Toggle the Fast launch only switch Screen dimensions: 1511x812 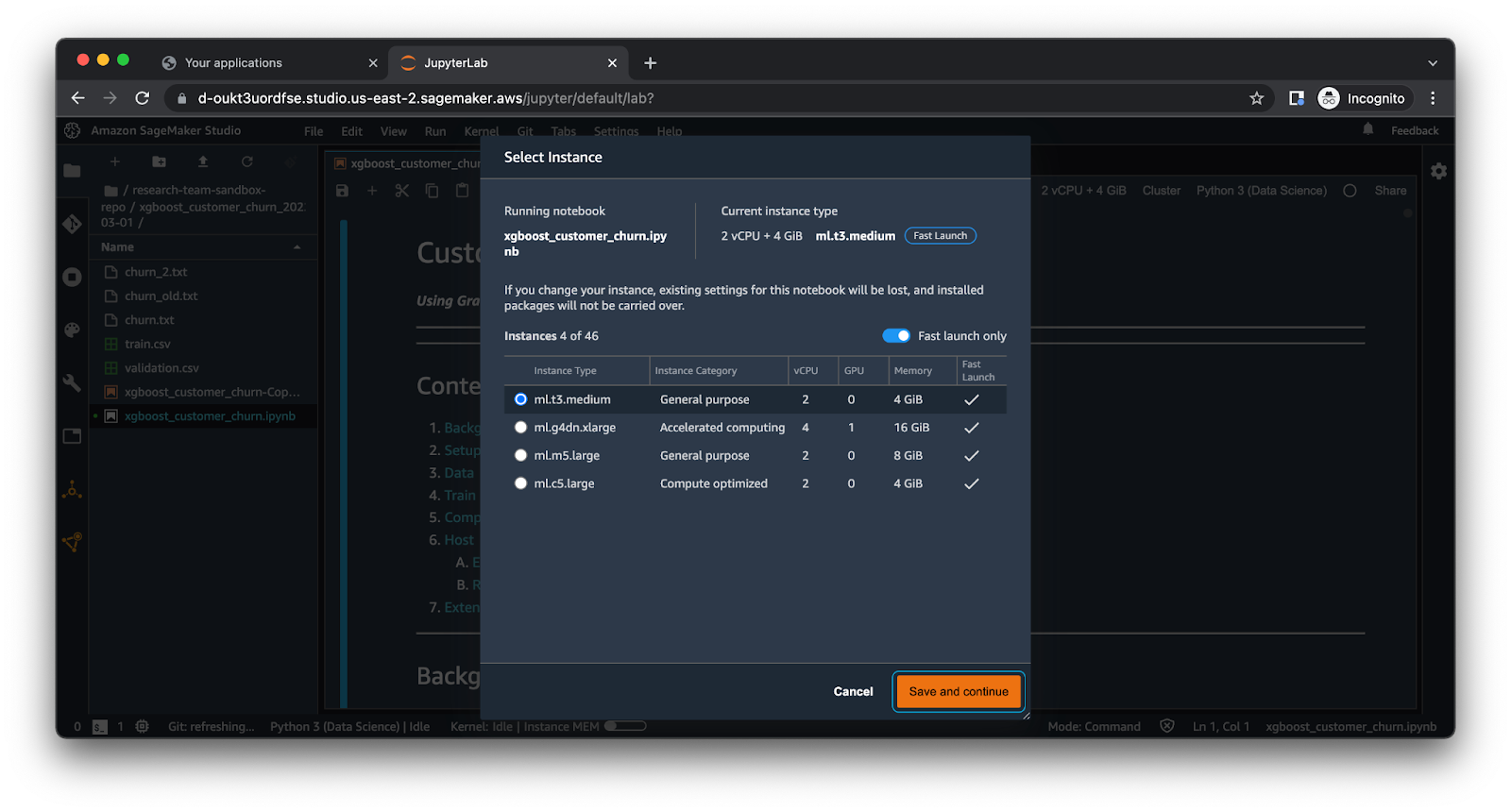click(x=895, y=336)
